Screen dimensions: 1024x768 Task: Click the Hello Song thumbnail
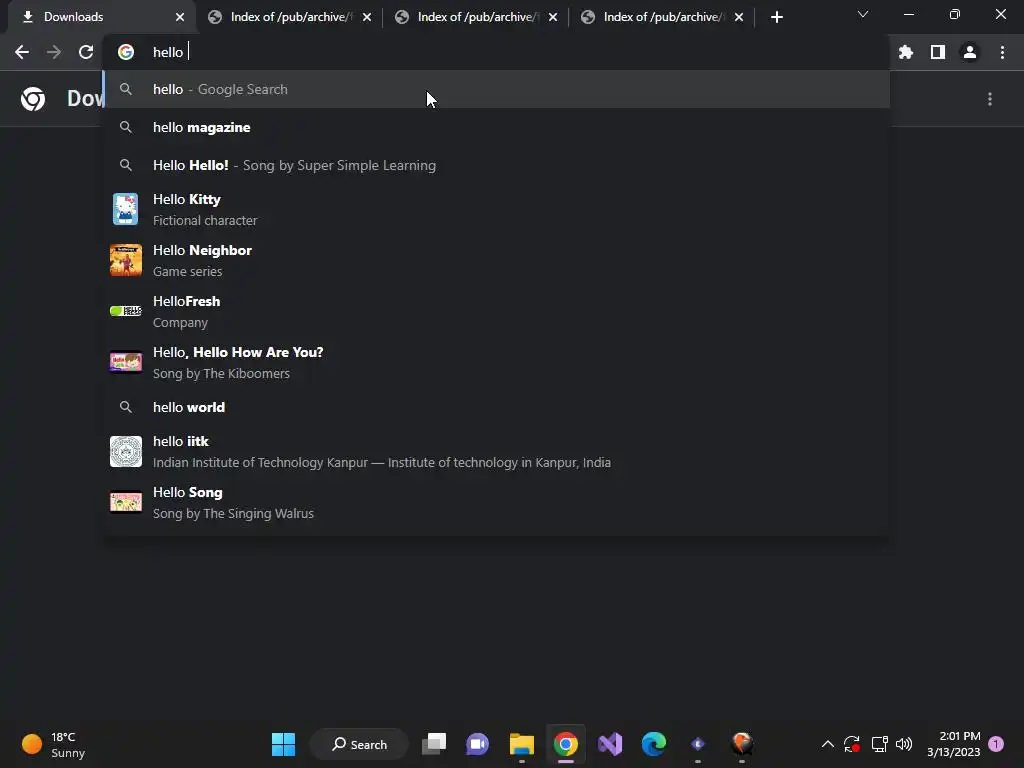(x=125, y=502)
